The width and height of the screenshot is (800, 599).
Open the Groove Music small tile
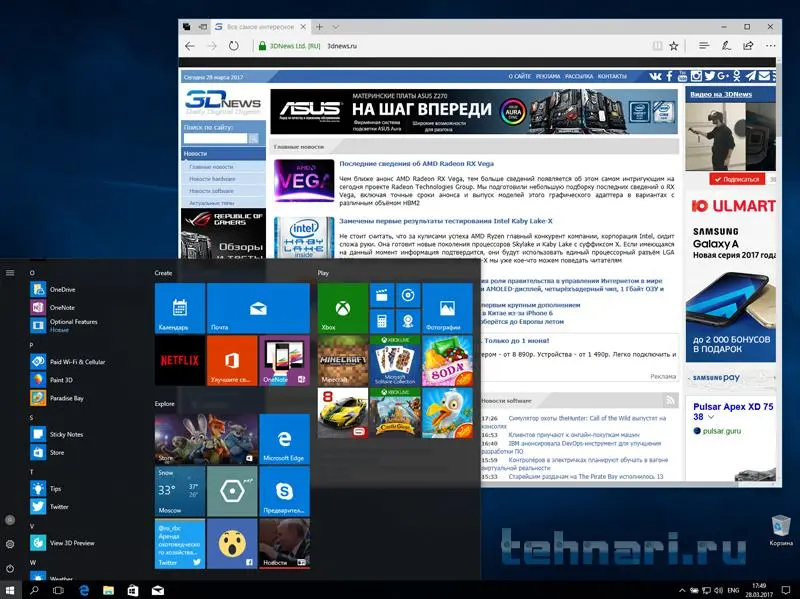click(408, 295)
